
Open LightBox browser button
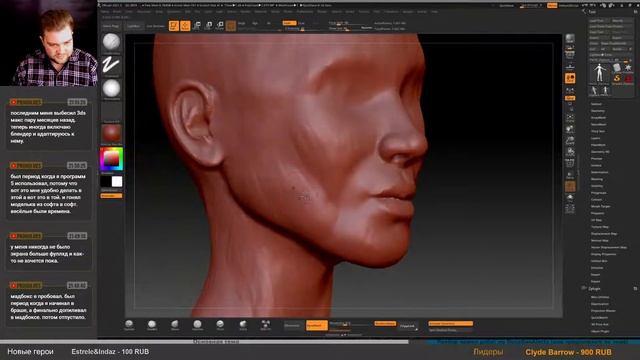(x=133, y=26)
